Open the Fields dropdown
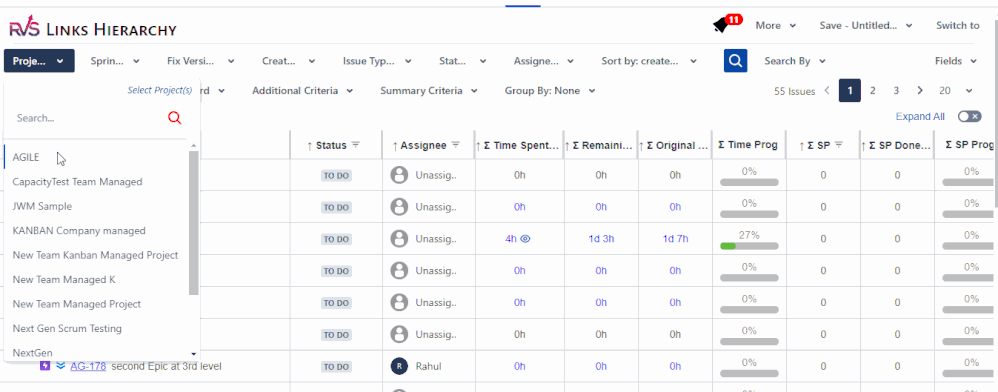 955,61
